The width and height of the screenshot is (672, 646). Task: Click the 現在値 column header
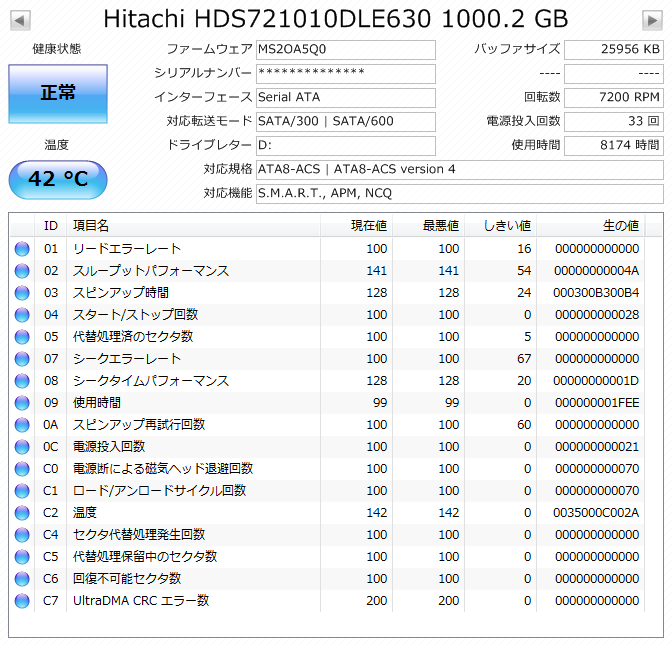pos(356,225)
